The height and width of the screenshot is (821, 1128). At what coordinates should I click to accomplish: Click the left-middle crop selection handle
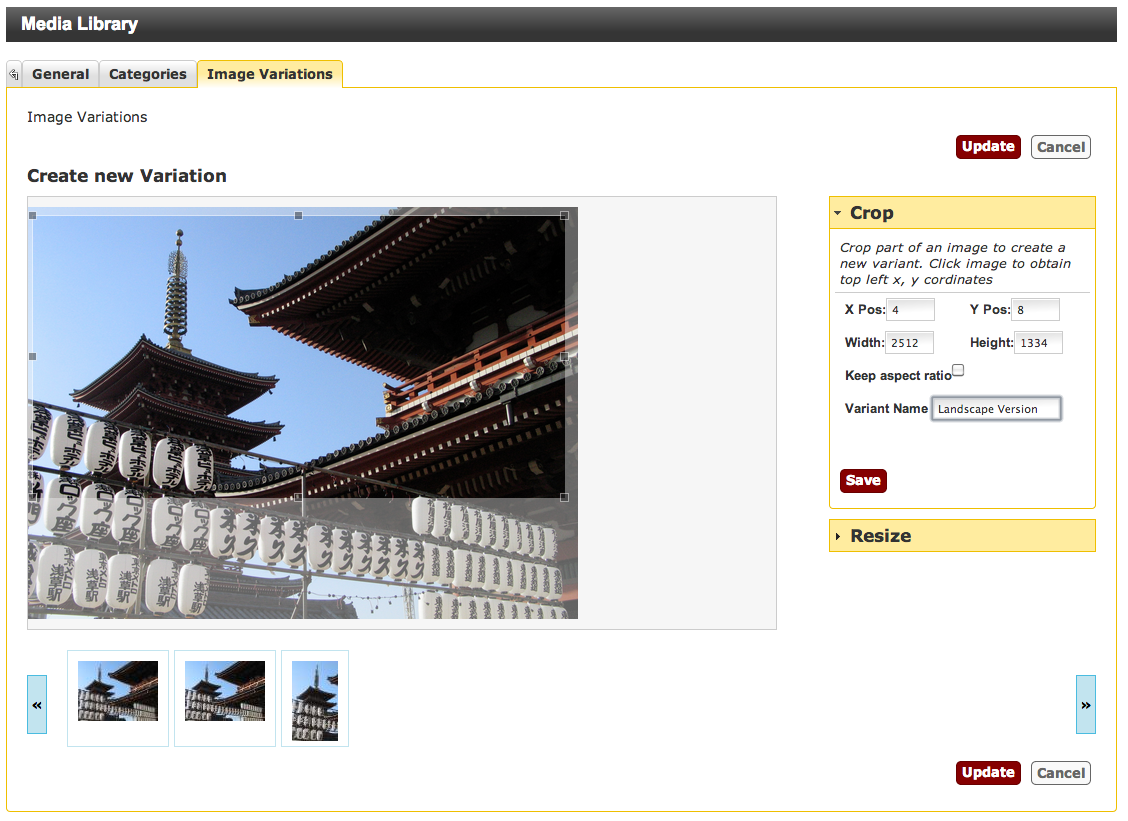(33, 356)
